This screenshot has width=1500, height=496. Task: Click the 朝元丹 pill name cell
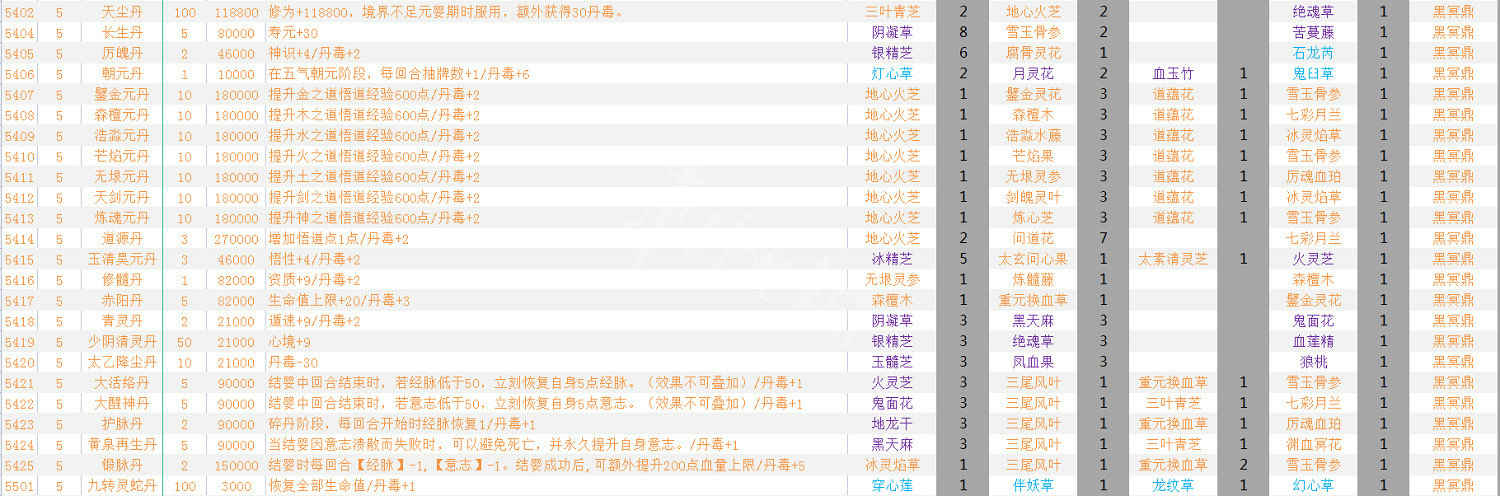click(x=123, y=74)
